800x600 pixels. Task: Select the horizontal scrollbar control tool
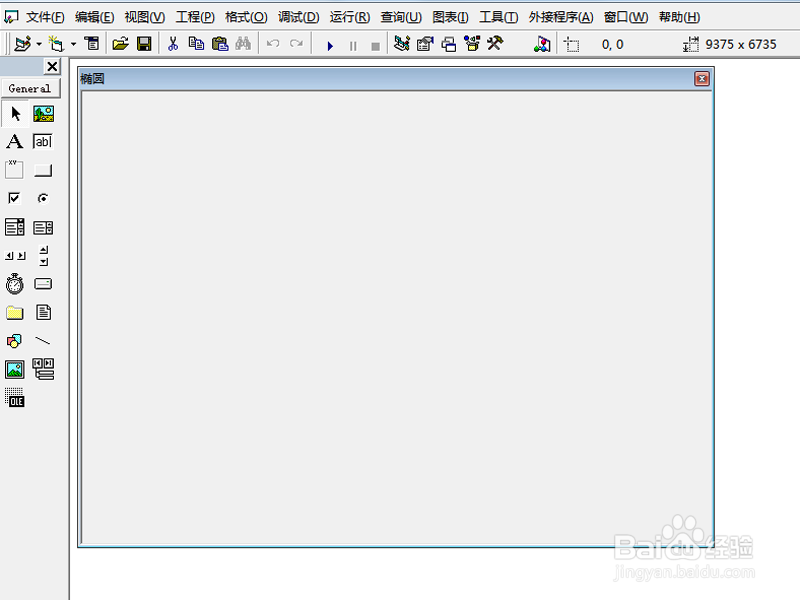tap(15, 256)
